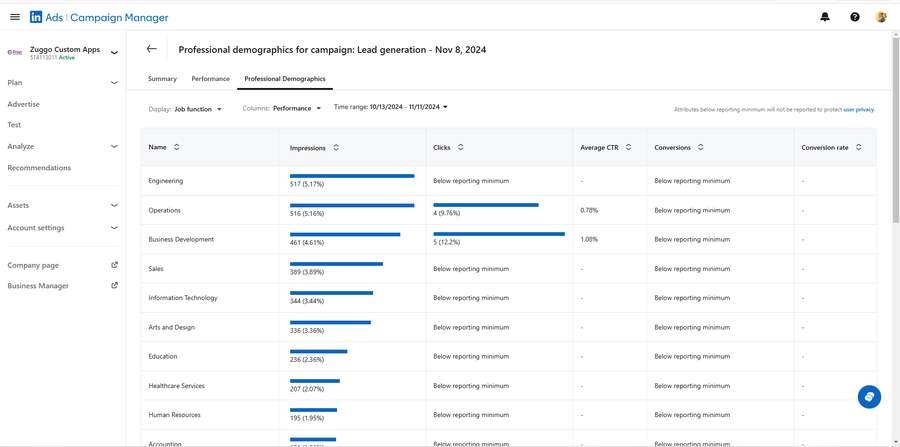Click the page title for Lead generation campaign
900x447 pixels.
pyautogui.click(x=332, y=50)
